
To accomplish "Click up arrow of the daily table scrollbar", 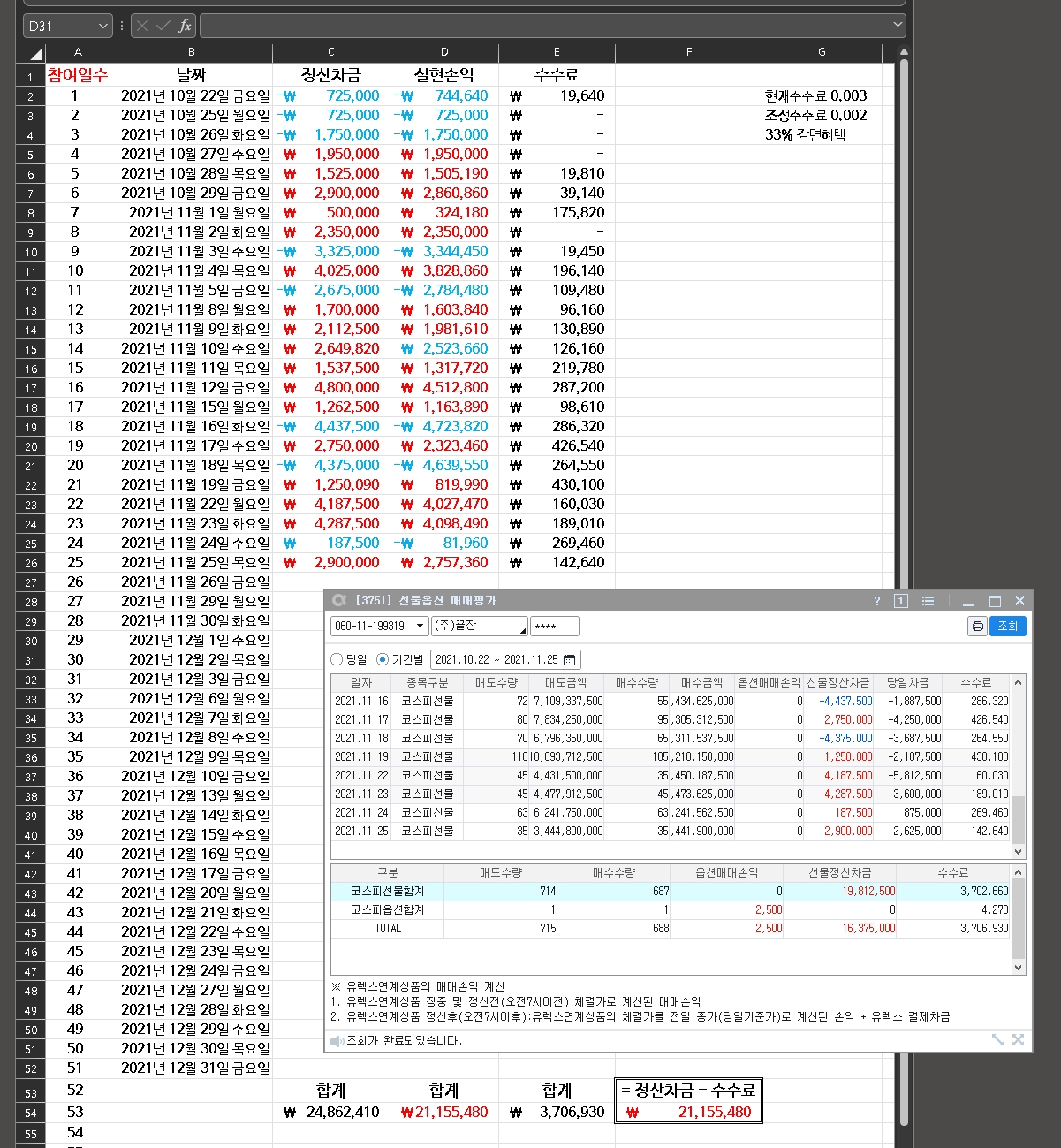I will pos(1019,682).
